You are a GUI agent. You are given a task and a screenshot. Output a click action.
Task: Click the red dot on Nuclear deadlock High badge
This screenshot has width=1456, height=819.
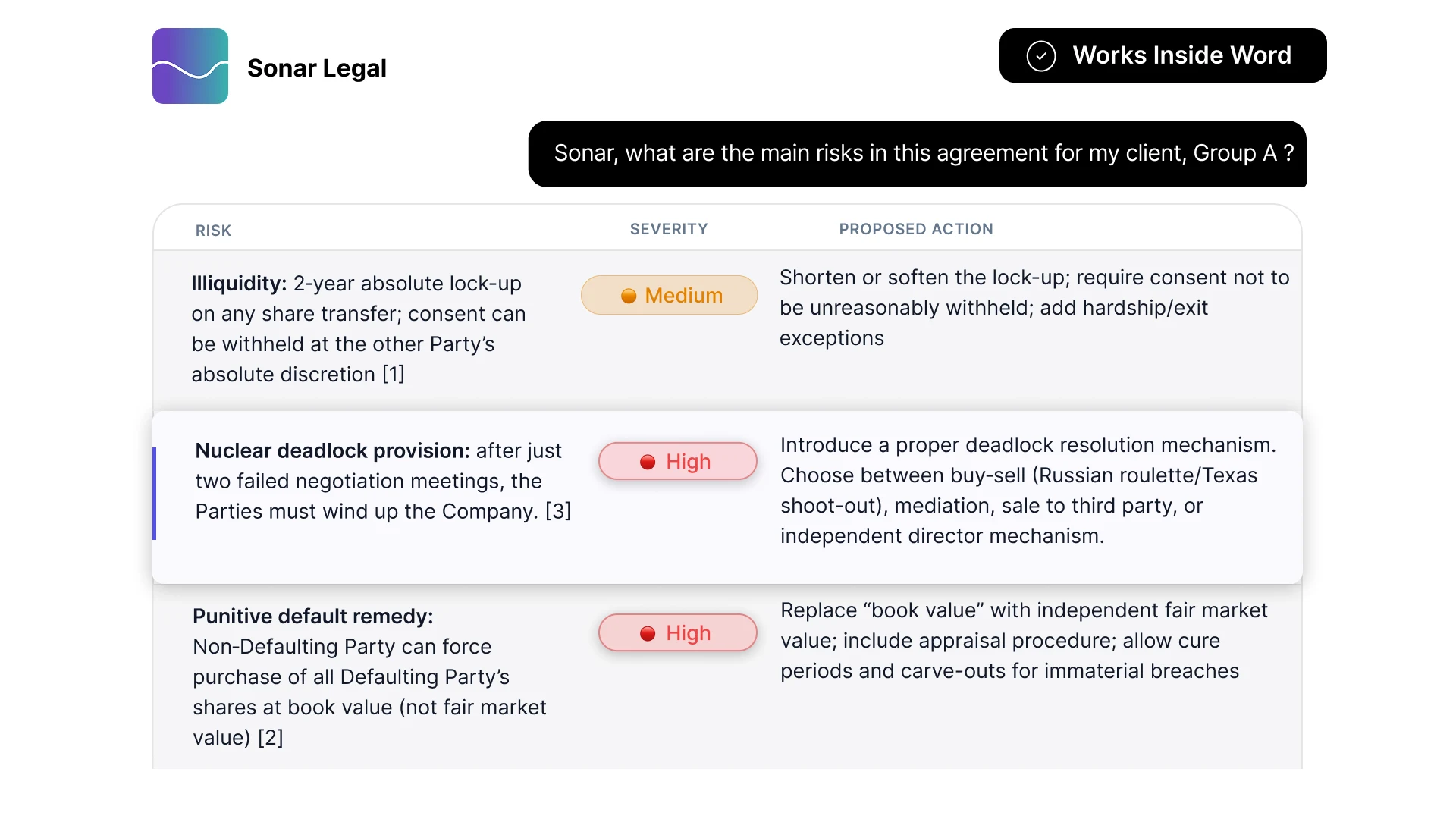647,461
